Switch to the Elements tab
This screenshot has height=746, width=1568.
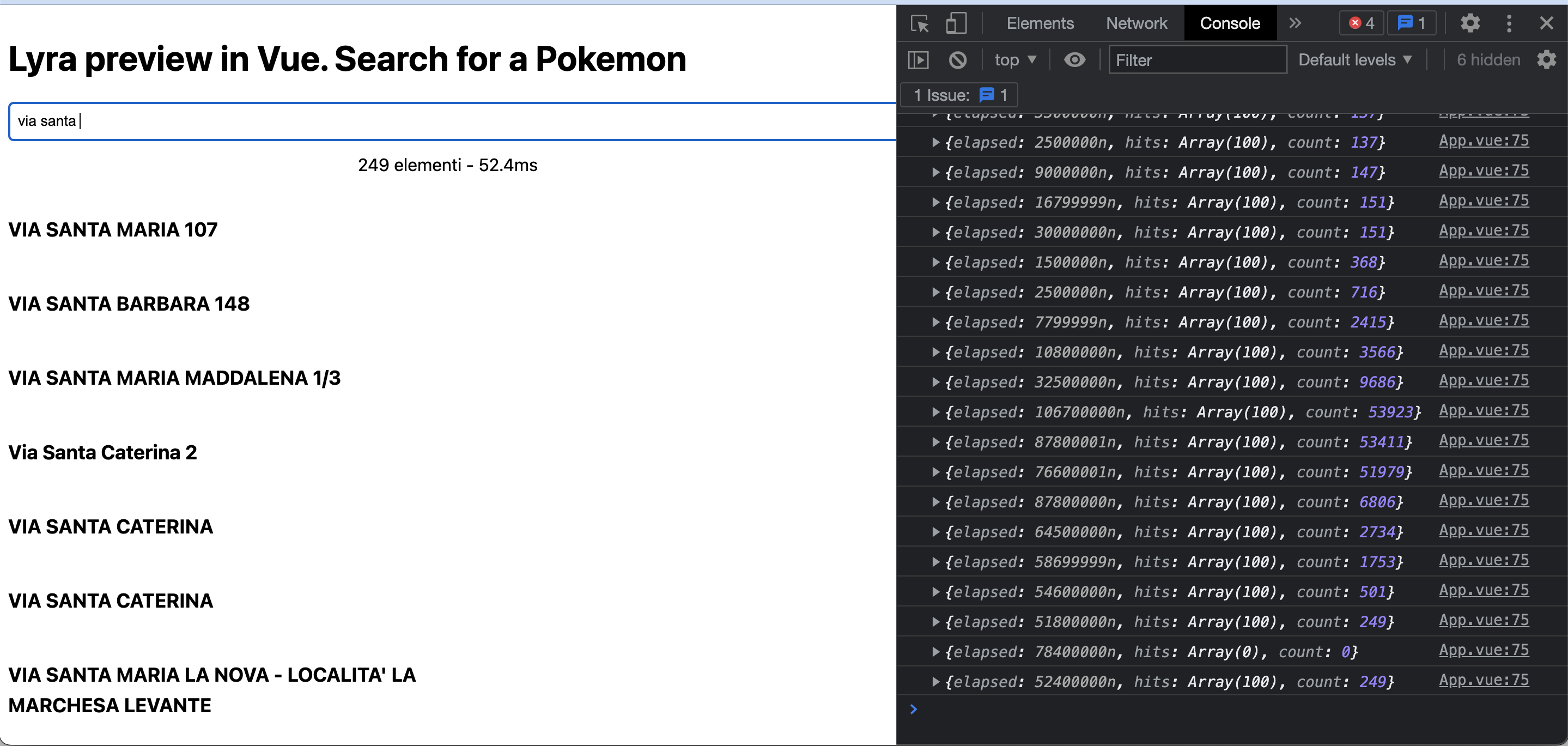tap(1040, 22)
